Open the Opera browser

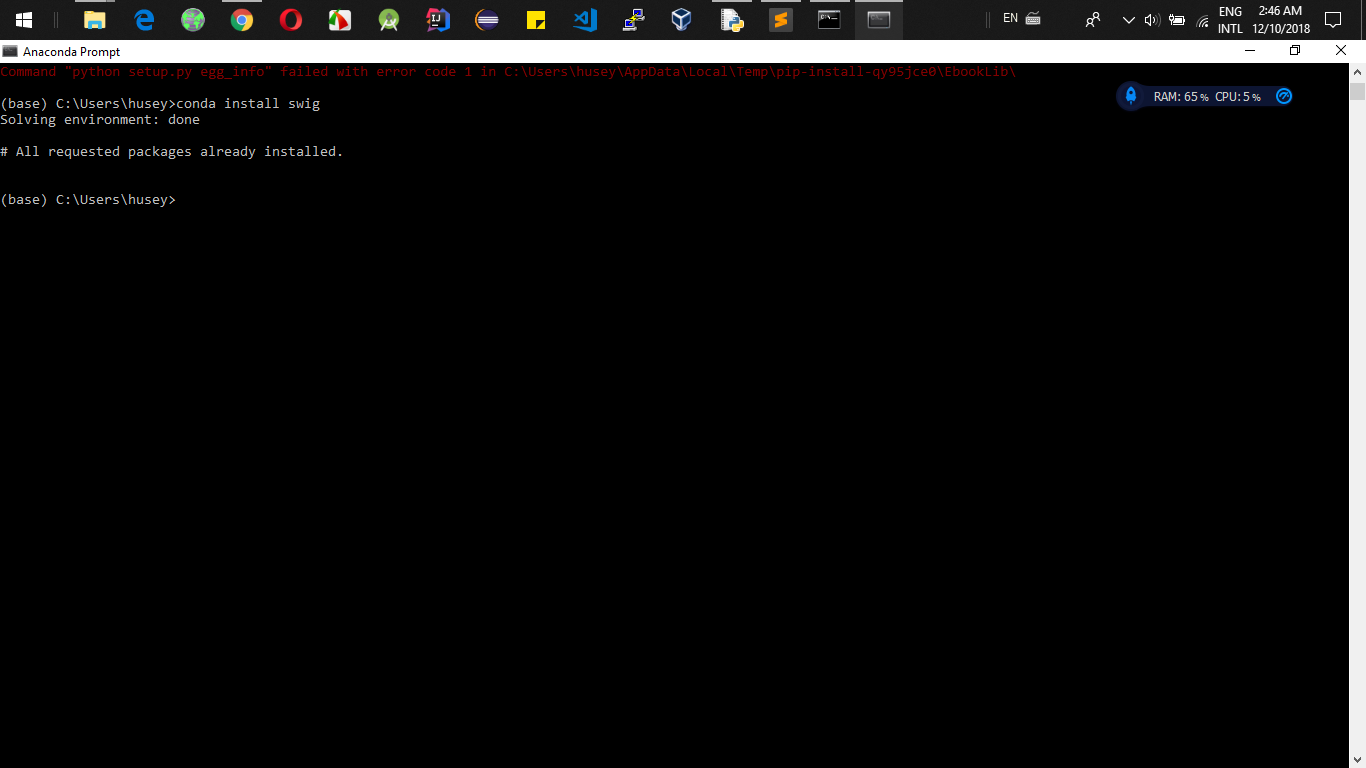point(290,19)
